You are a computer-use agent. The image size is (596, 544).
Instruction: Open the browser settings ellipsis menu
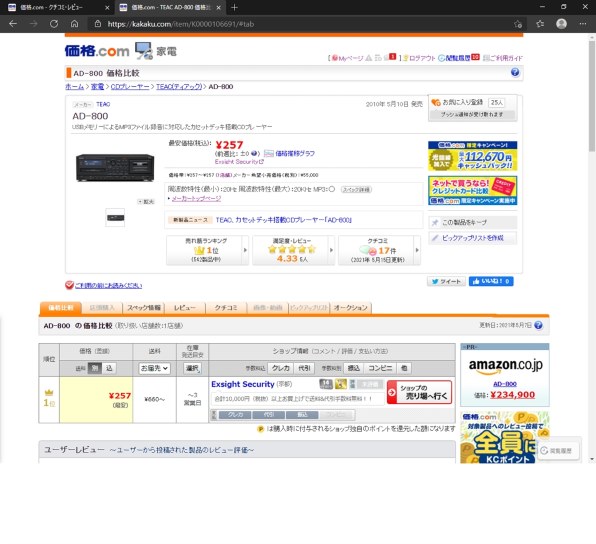(x=583, y=24)
